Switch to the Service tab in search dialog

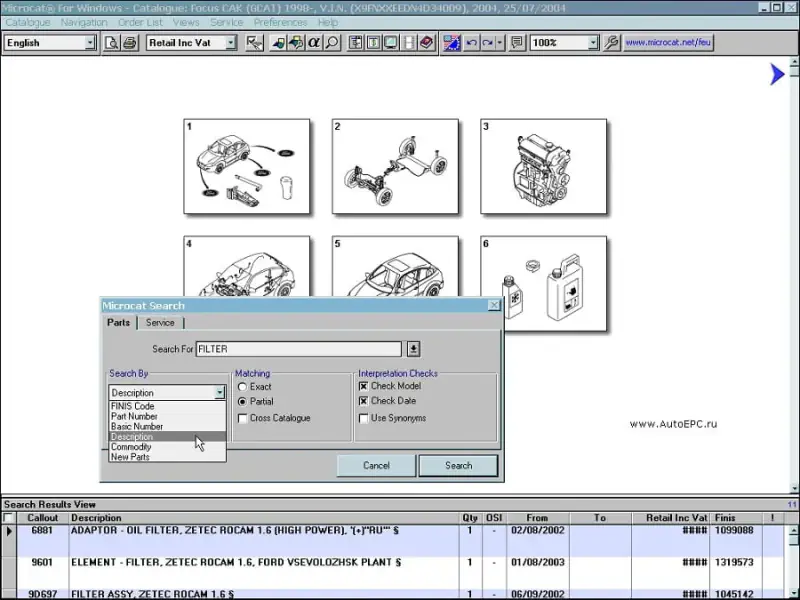click(160, 323)
